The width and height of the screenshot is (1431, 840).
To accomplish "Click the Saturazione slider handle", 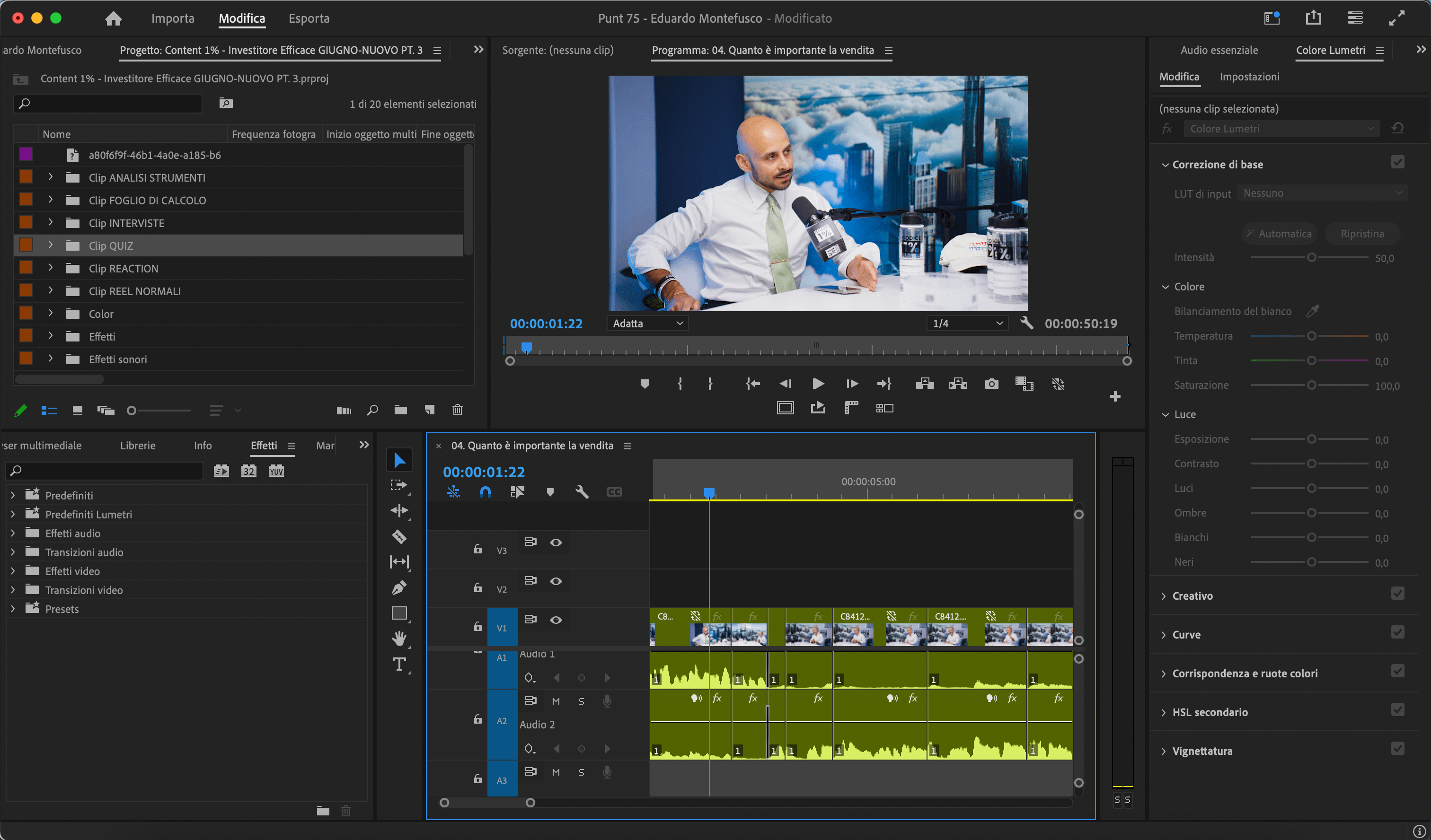I will point(1311,385).
